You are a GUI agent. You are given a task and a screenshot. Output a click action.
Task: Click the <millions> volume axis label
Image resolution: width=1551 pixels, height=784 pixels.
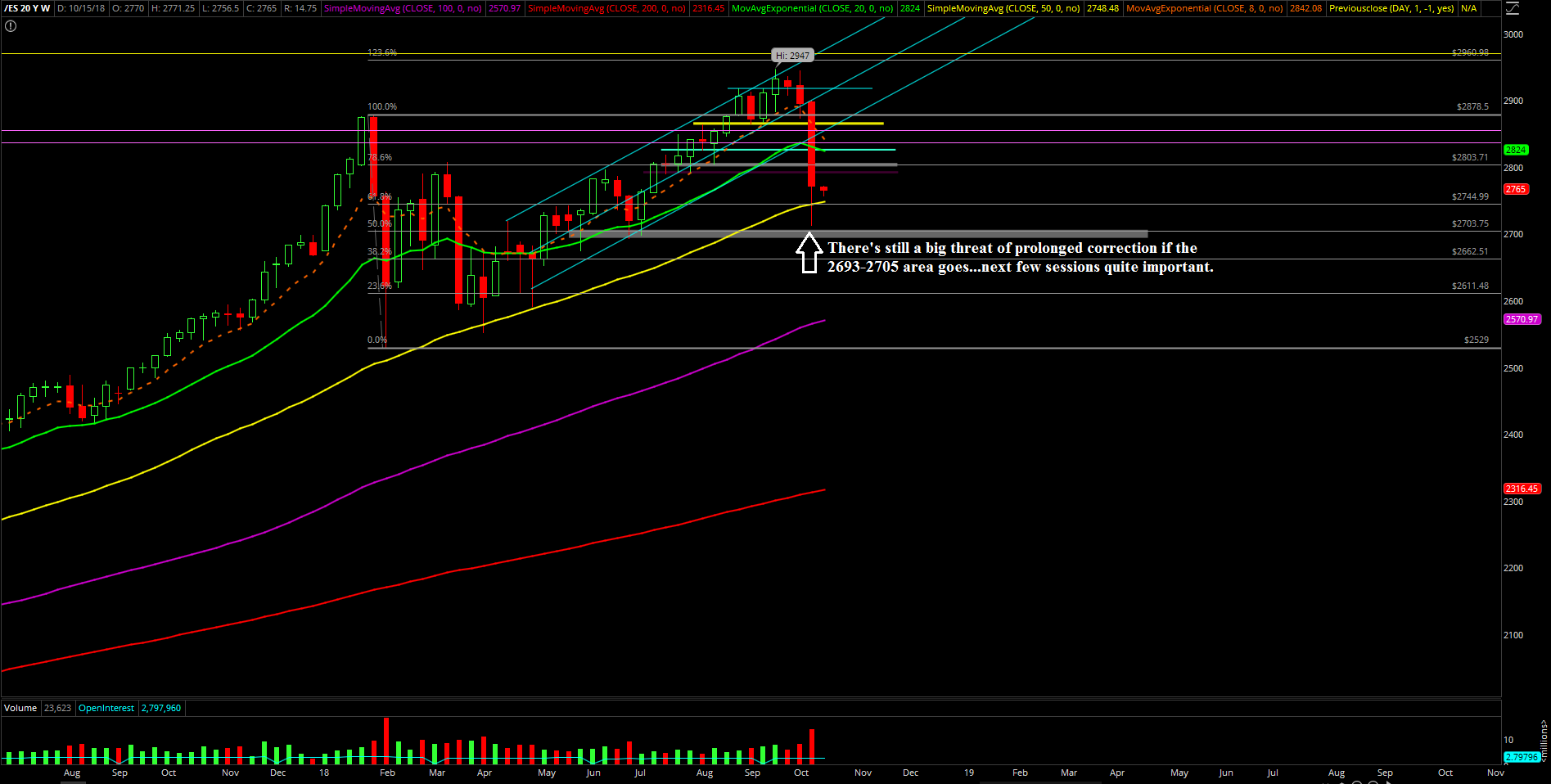1544,741
